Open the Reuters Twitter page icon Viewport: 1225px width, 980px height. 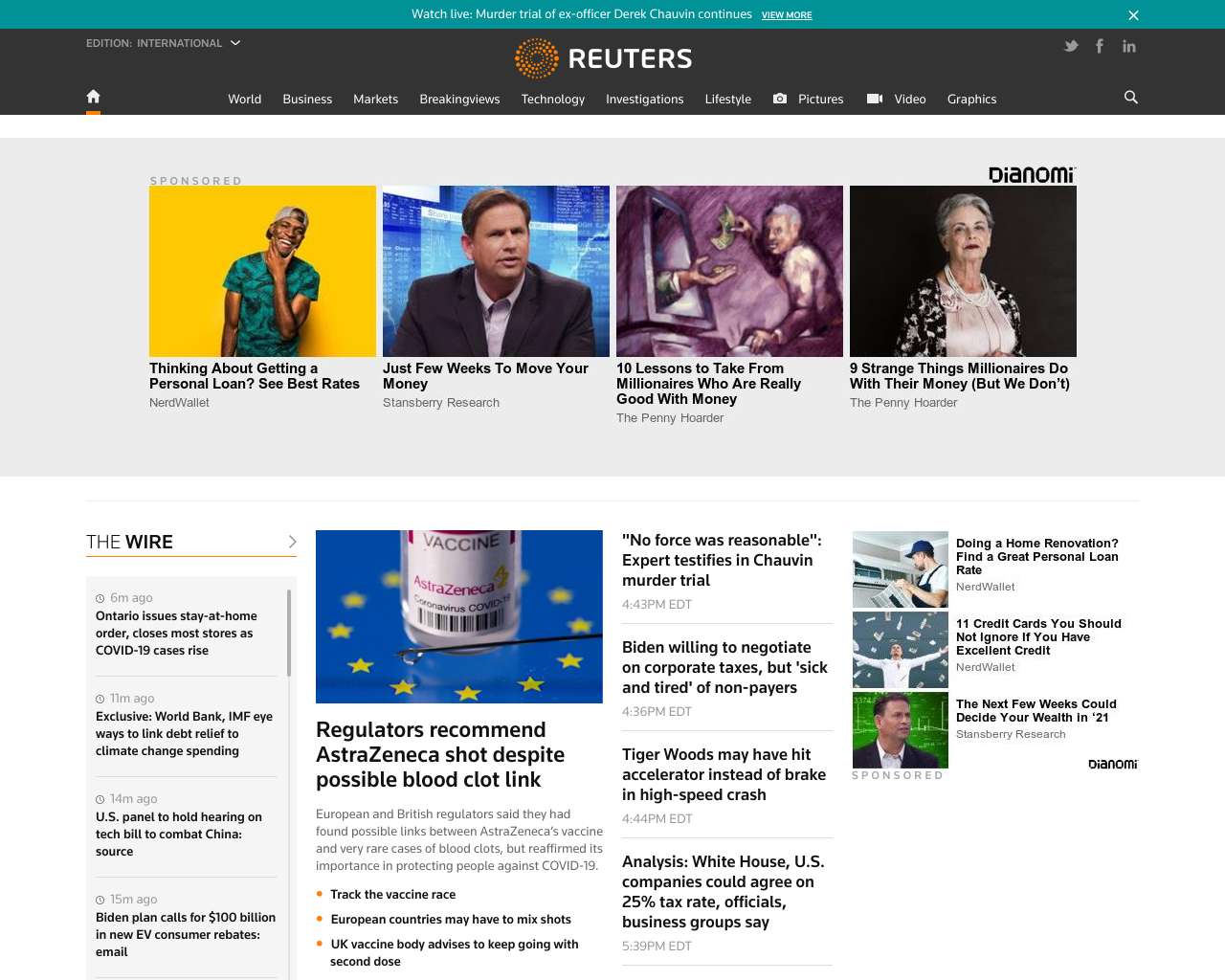pos(1071,46)
